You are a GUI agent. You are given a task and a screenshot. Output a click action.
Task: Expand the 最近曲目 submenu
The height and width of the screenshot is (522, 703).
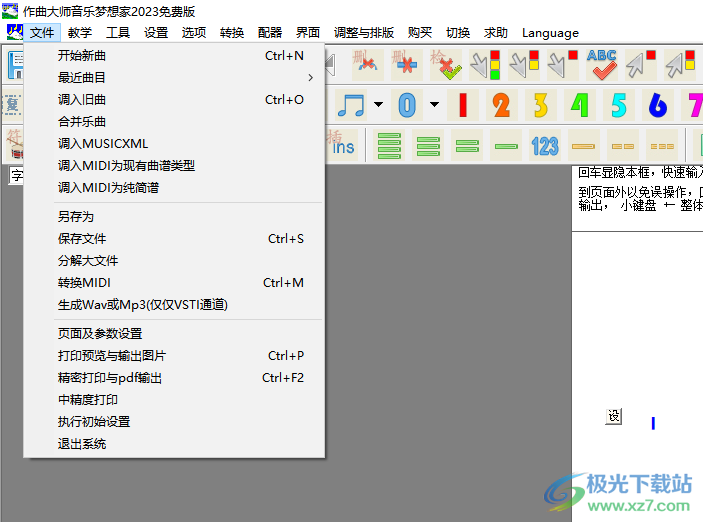tap(174, 78)
